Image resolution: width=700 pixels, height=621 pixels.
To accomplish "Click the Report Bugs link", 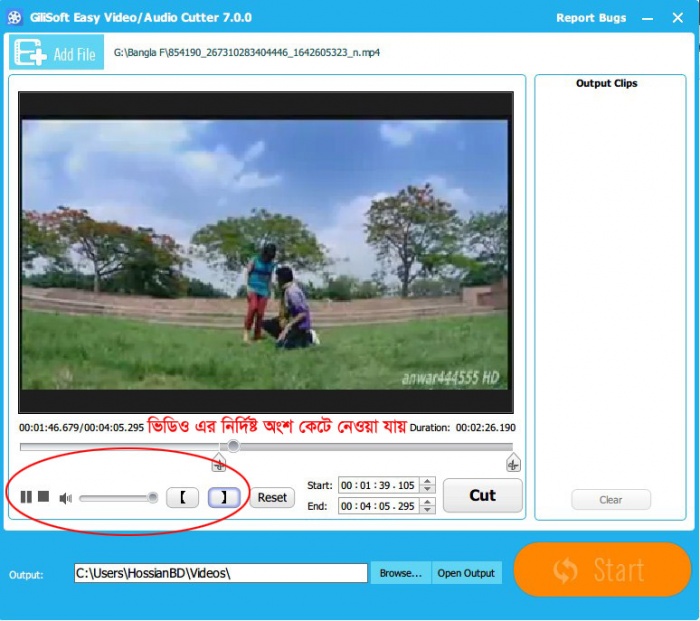I will [x=591, y=18].
